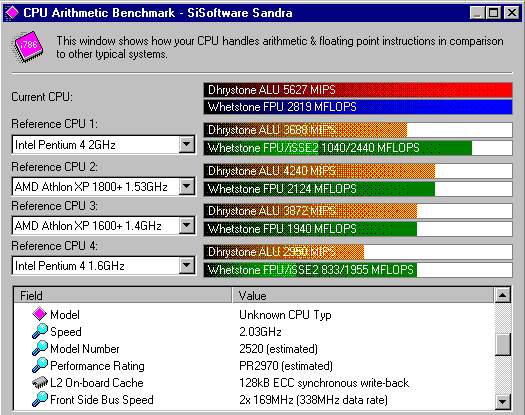The height and width of the screenshot is (415, 525).
Task: Select the Front Side Bus Speed row label
Action: coord(102,400)
